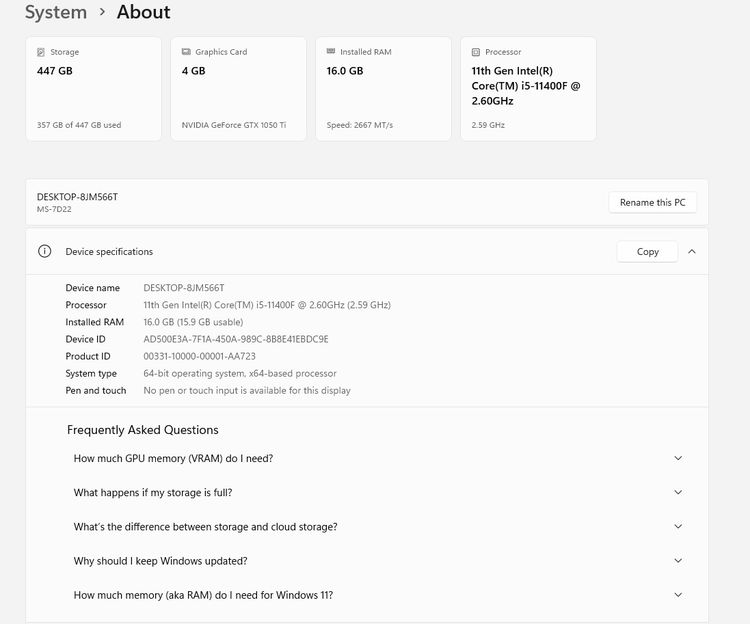Click the MS-7D22 model name text
The height and width of the screenshot is (624, 750).
tap(56, 209)
